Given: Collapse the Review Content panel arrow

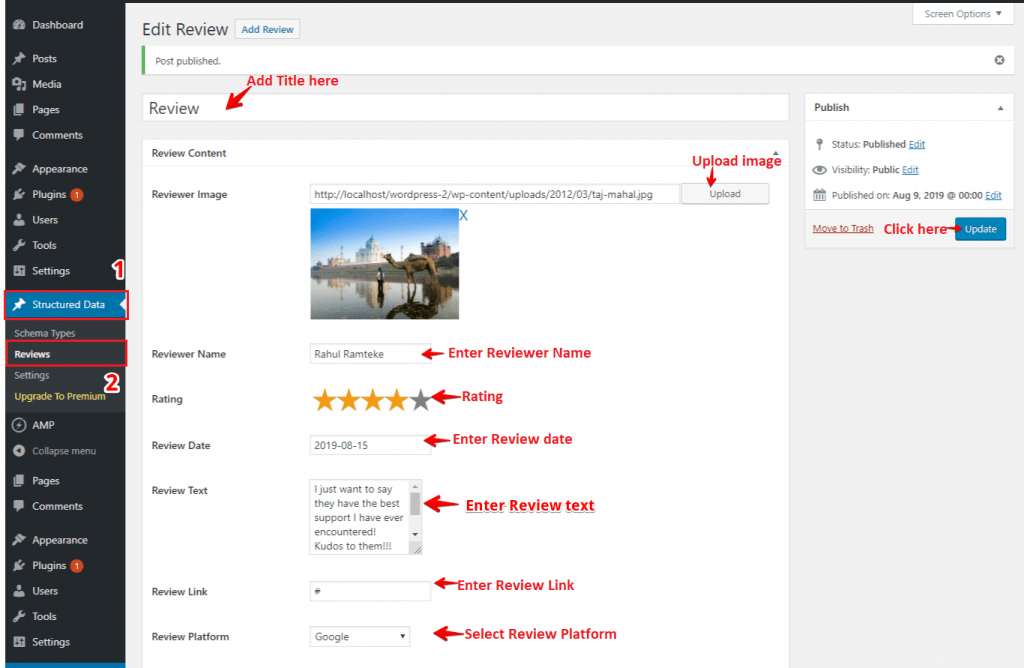Looking at the screenshot, I should (776, 153).
